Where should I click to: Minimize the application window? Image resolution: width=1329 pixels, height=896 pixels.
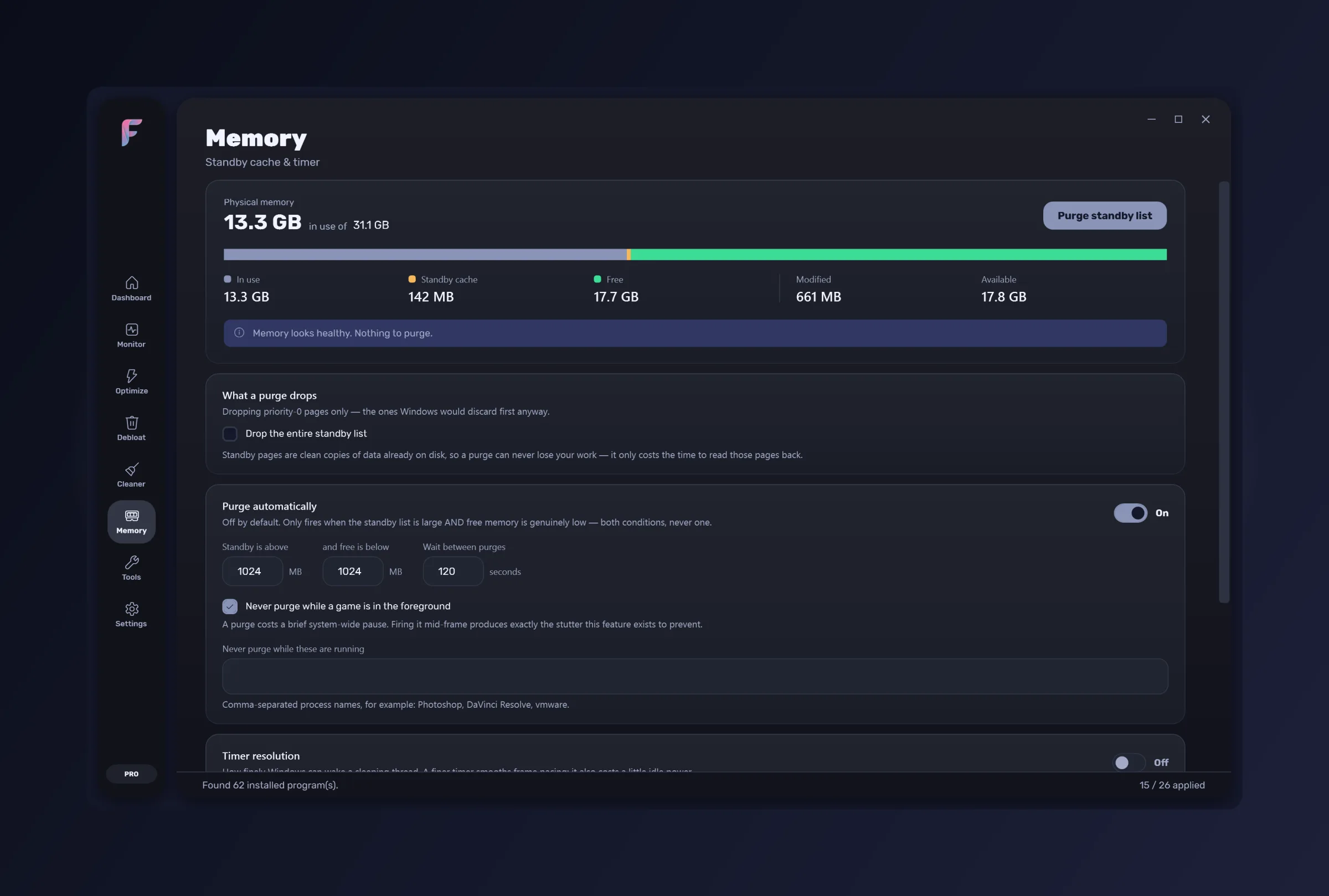click(1151, 120)
